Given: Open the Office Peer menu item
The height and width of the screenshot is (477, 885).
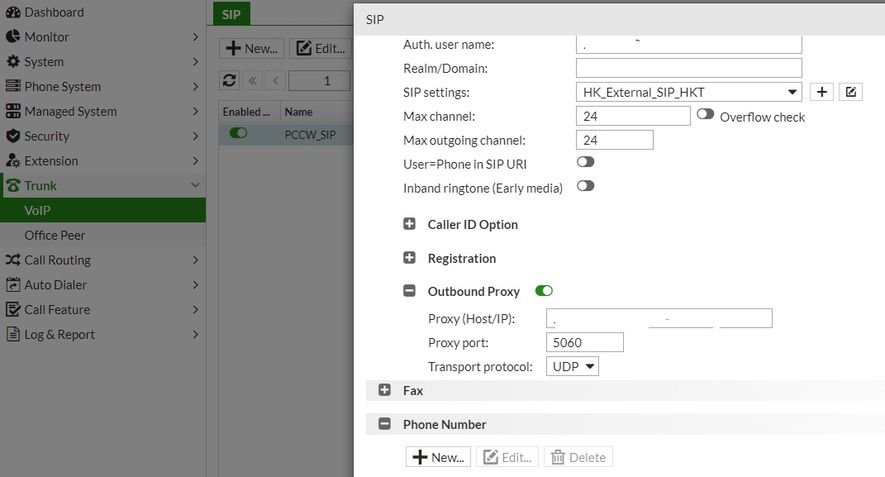Looking at the screenshot, I should pyautogui.click(x=55, y=235).
